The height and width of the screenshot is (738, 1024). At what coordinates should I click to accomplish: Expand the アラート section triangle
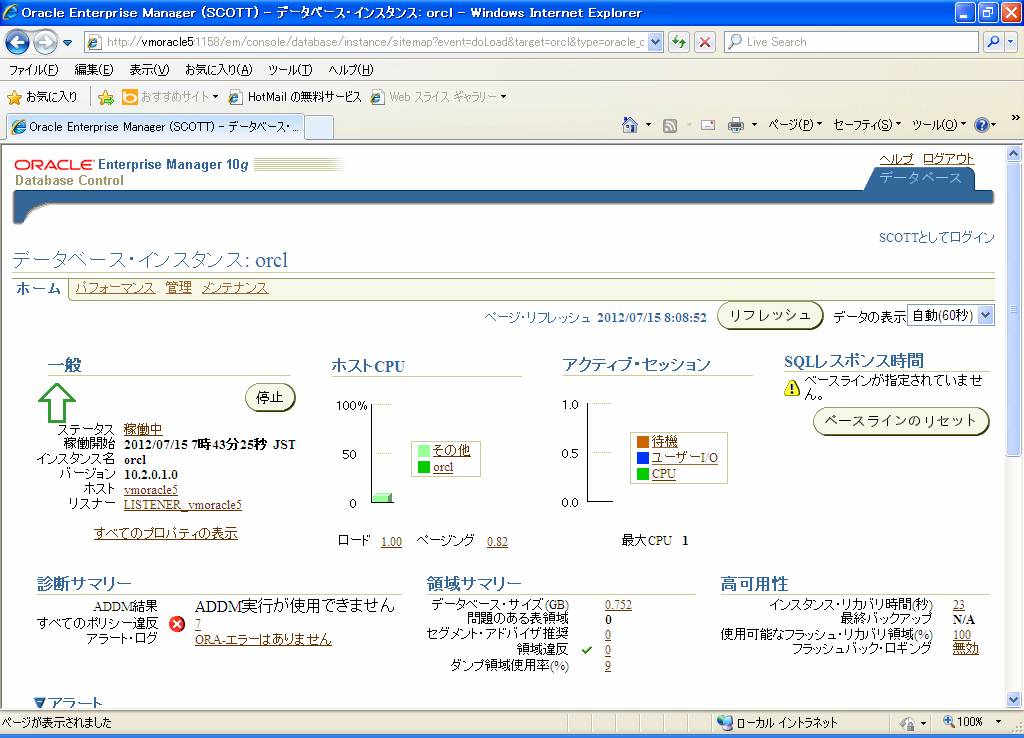40,703
